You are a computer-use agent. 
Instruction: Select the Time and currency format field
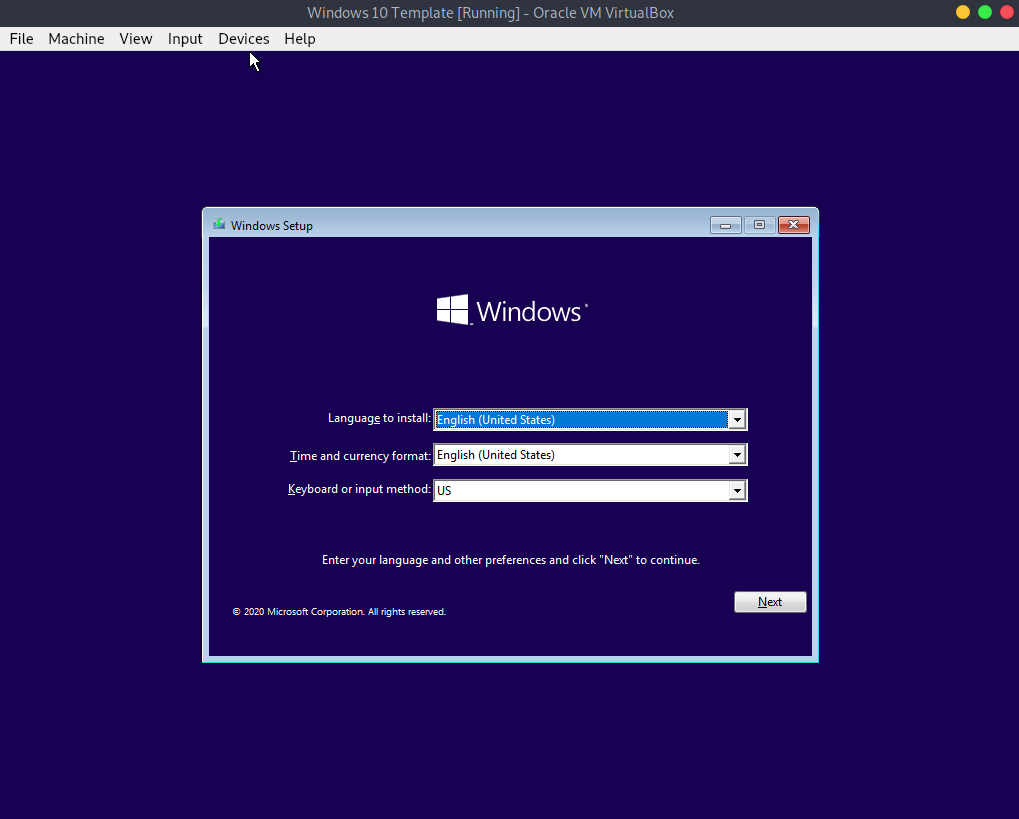[590, 455]
